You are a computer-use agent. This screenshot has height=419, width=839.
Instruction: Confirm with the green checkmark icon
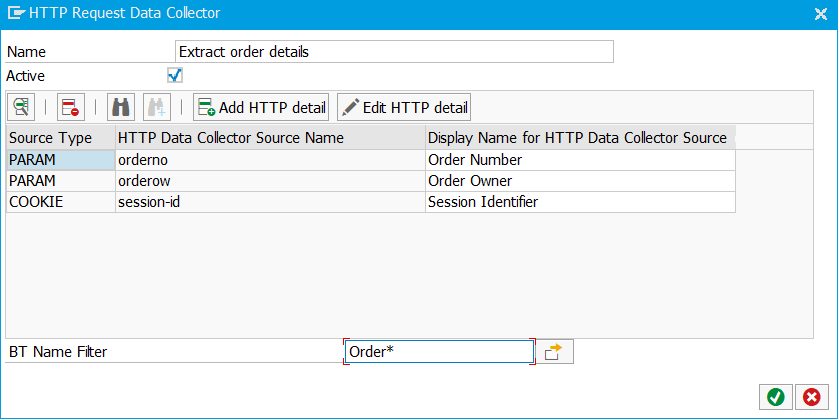[x=775, y=397]
